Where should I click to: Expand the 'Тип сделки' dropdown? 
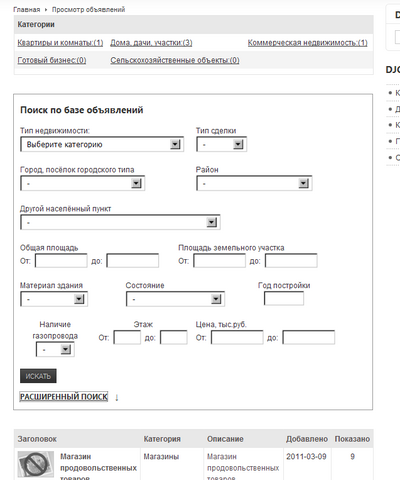221,144
